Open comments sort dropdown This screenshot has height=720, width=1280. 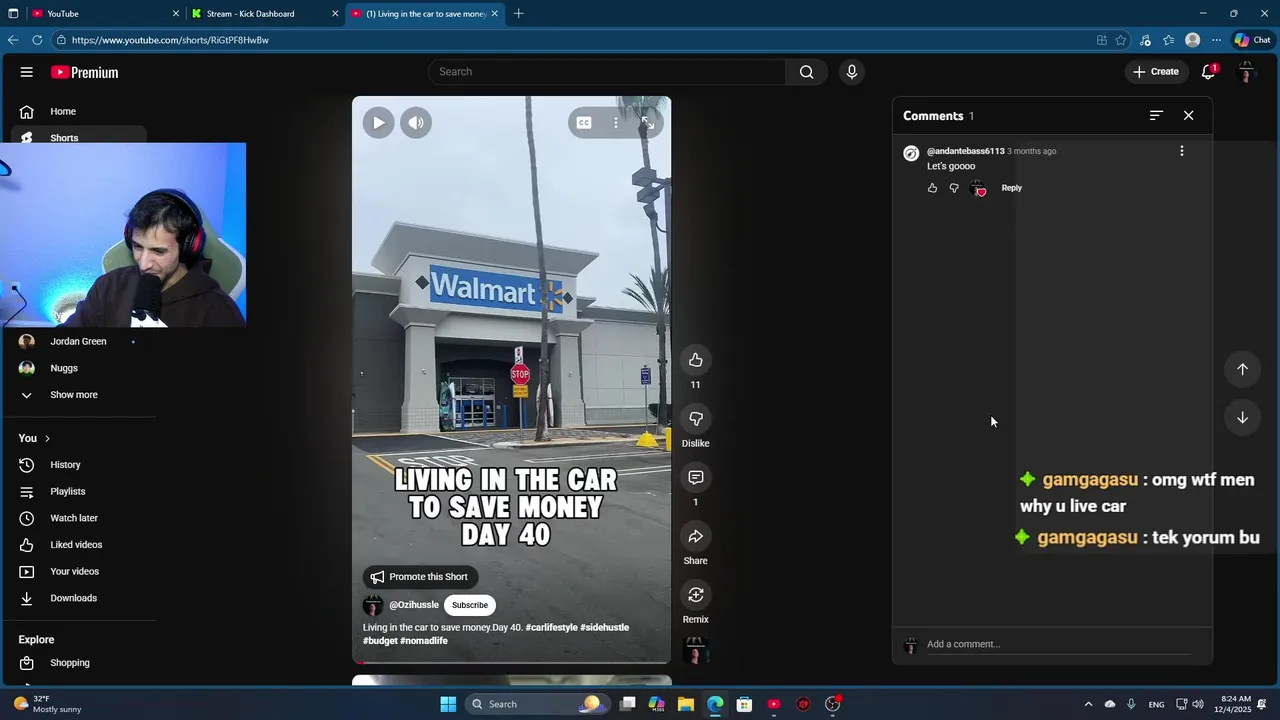[1156, 116]
